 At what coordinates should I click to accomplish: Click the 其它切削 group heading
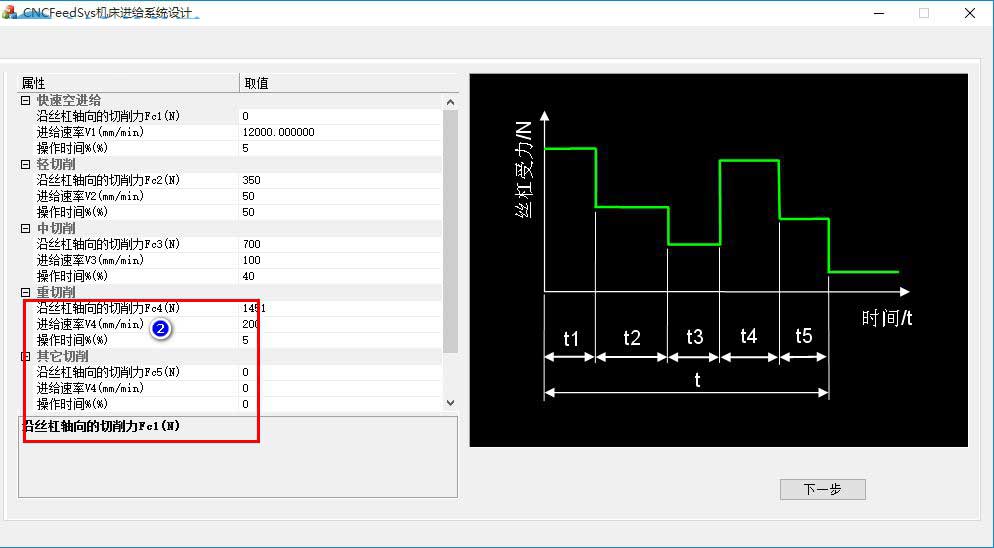(x=62, y=356)
